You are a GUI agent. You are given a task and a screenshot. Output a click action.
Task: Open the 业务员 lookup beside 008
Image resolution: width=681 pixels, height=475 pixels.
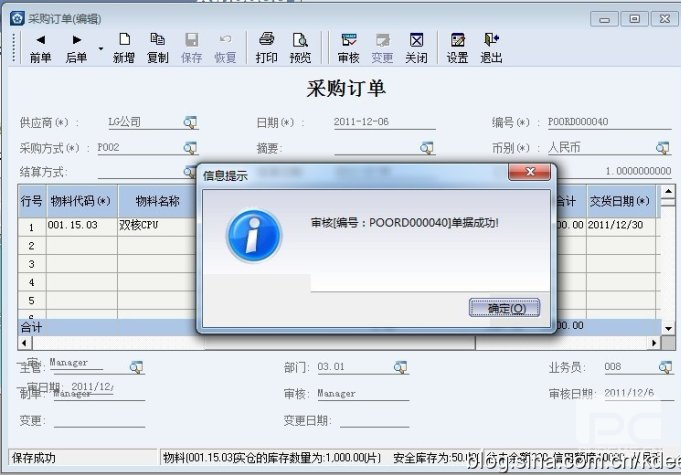(x=663, y=367)
